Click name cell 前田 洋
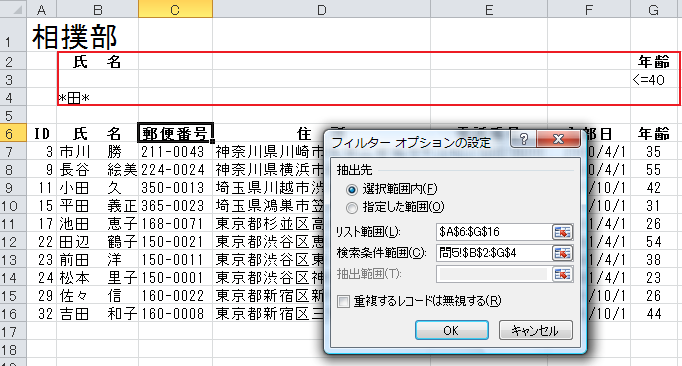Viewport: 682px width, 366px height. (97, 259)
